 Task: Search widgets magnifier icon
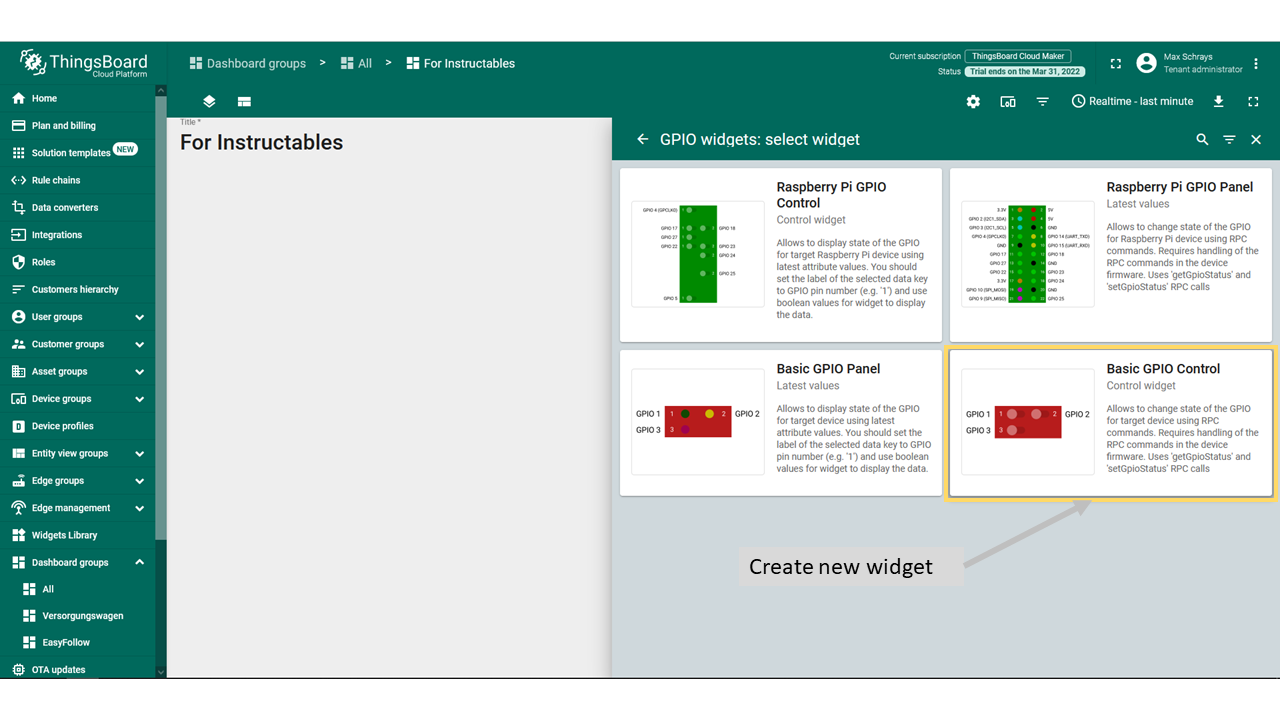pyautogui.click(x=1202, y=139)
